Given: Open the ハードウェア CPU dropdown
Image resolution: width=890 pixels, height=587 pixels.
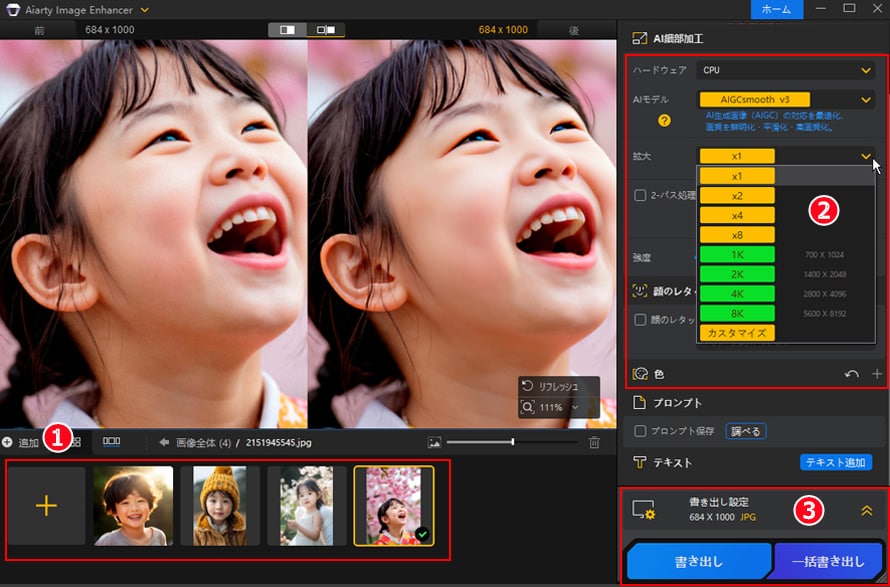Looking at the screenshot, I should (x=785, y=70).
